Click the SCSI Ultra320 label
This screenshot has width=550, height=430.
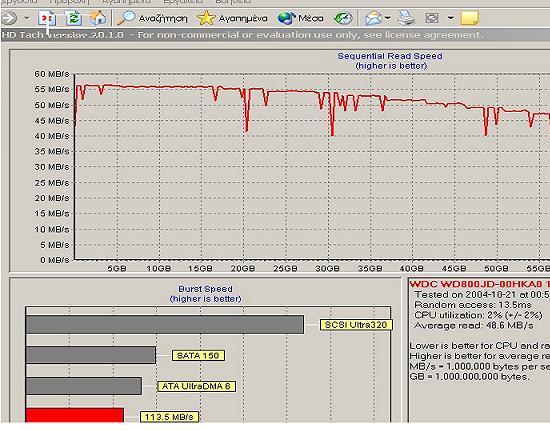356,325
